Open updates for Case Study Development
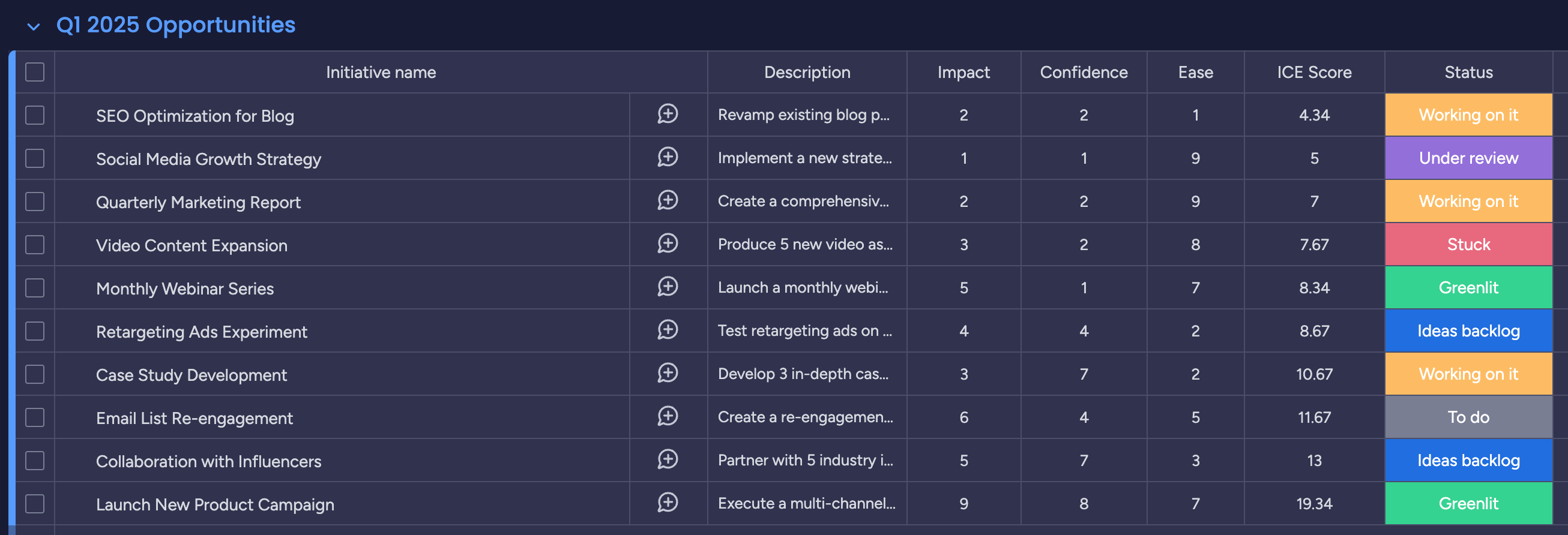This screenshot has width=1568, height=535. point(668,372)
